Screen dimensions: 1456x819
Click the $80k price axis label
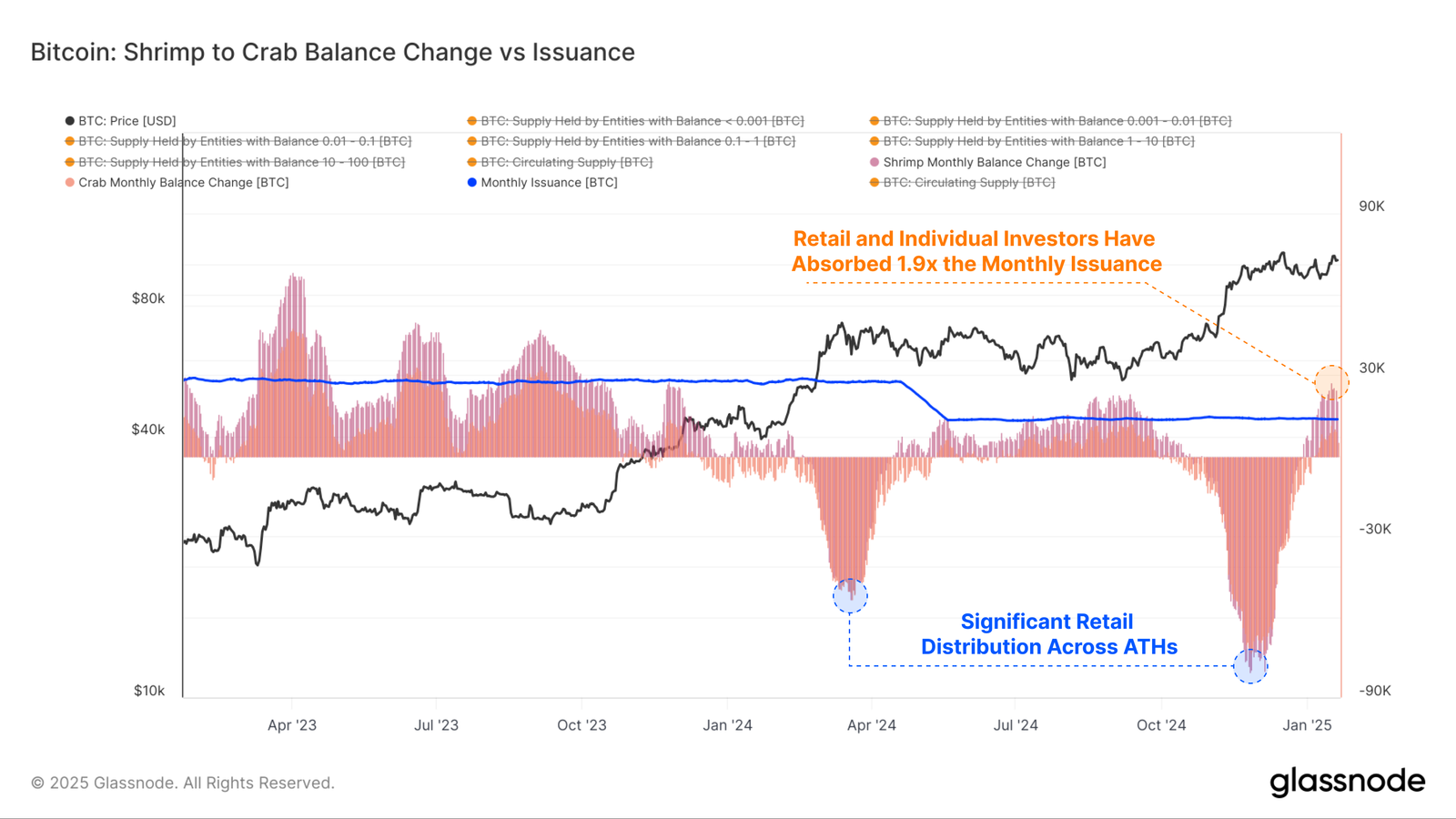click(x=148, y=298)
